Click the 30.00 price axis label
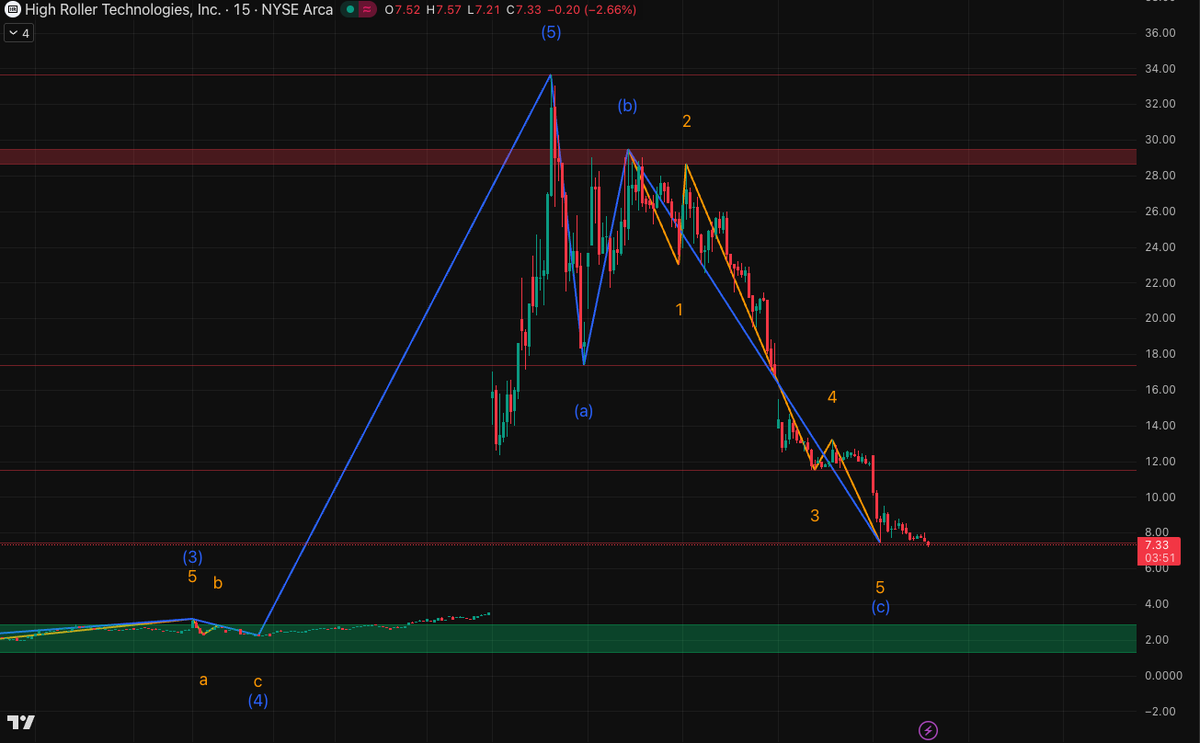This screenshot has height=743, width=1200. [1159, 140]
